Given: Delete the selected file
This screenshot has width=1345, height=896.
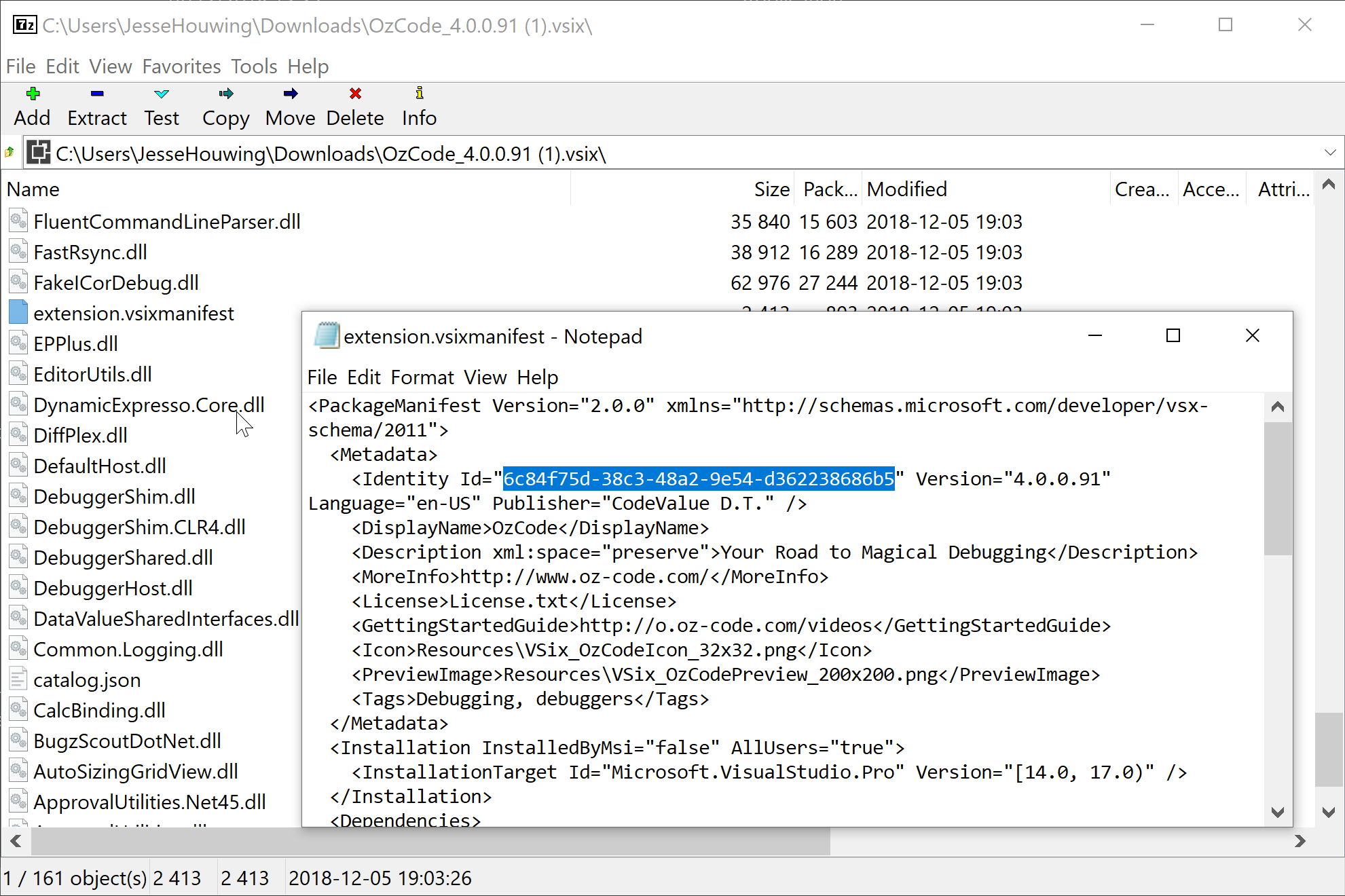Looking at the screenshot, I should (354, 107).
